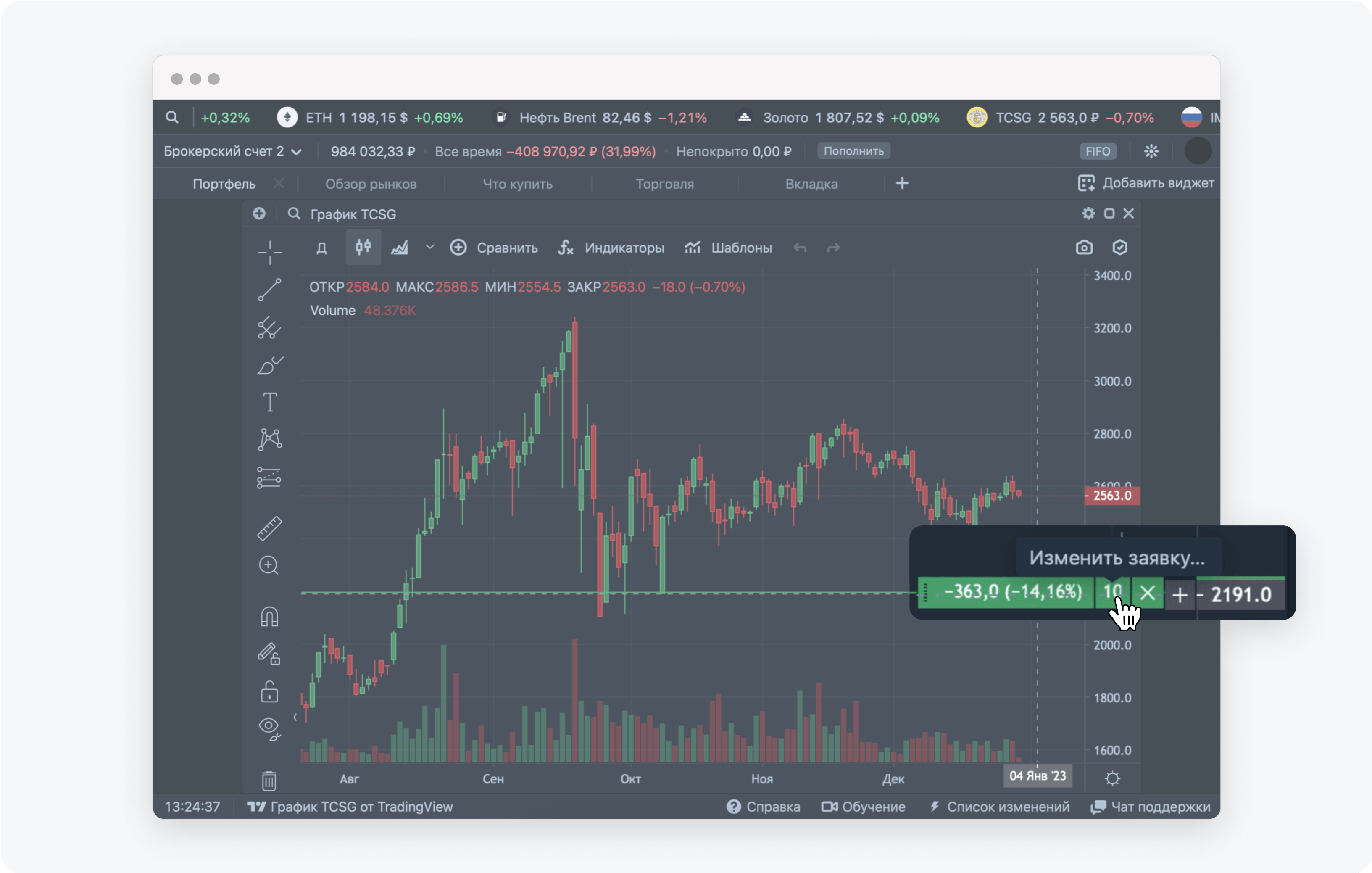The height and width of the screenshot is (873, 1372).
Task: Click the undo arrow
Action: (x=800, y=248)
